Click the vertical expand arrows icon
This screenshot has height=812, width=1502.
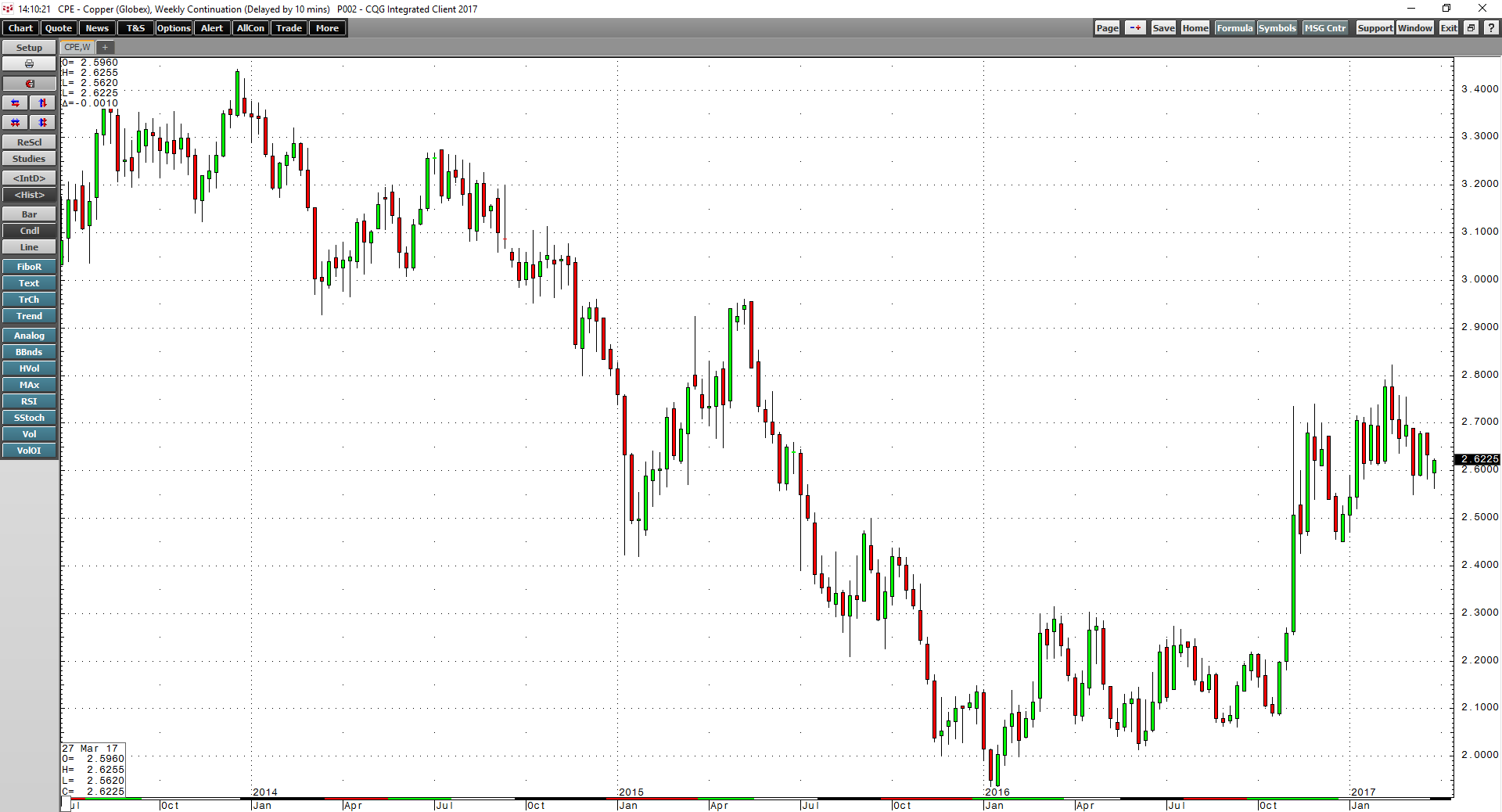click(x=43, y=103)
